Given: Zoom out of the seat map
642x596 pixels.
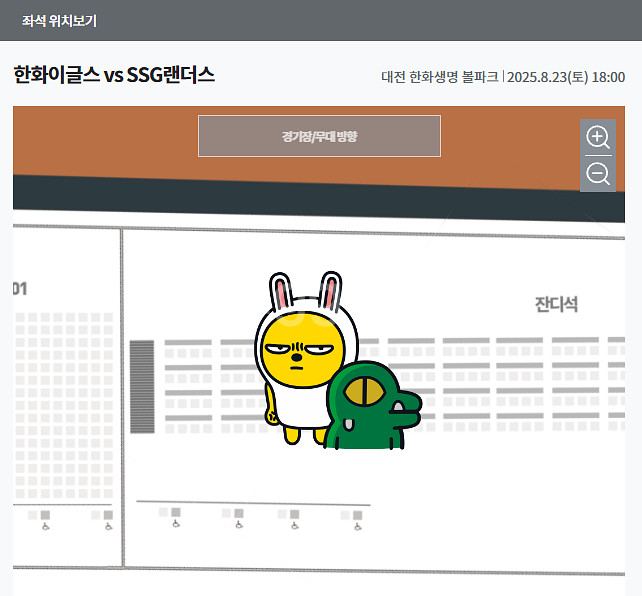Looking at the screenshot, I should tap(598, 174).
